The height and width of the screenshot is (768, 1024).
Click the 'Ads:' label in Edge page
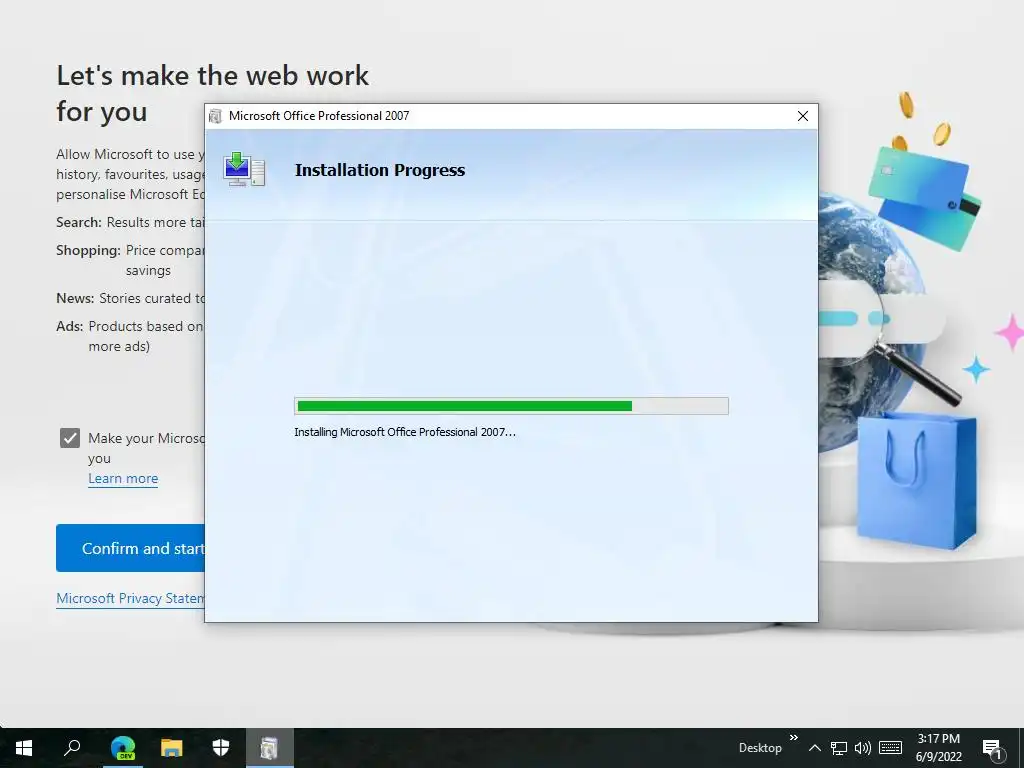tap(70, 326)
